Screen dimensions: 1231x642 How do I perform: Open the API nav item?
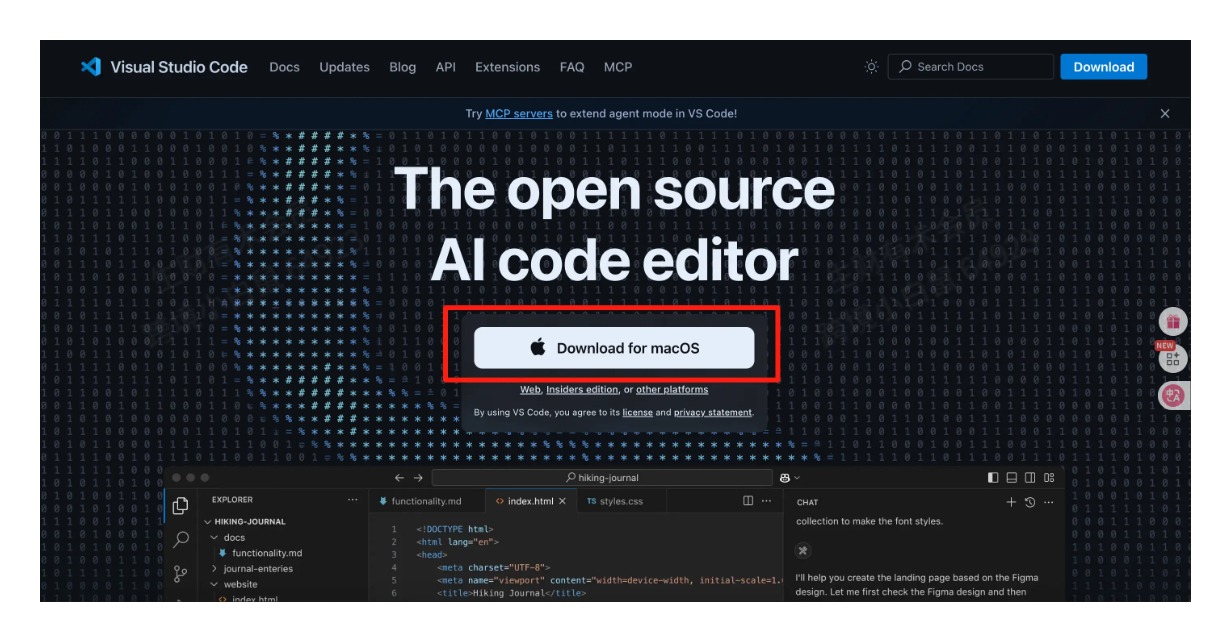[x=446, y=67]
